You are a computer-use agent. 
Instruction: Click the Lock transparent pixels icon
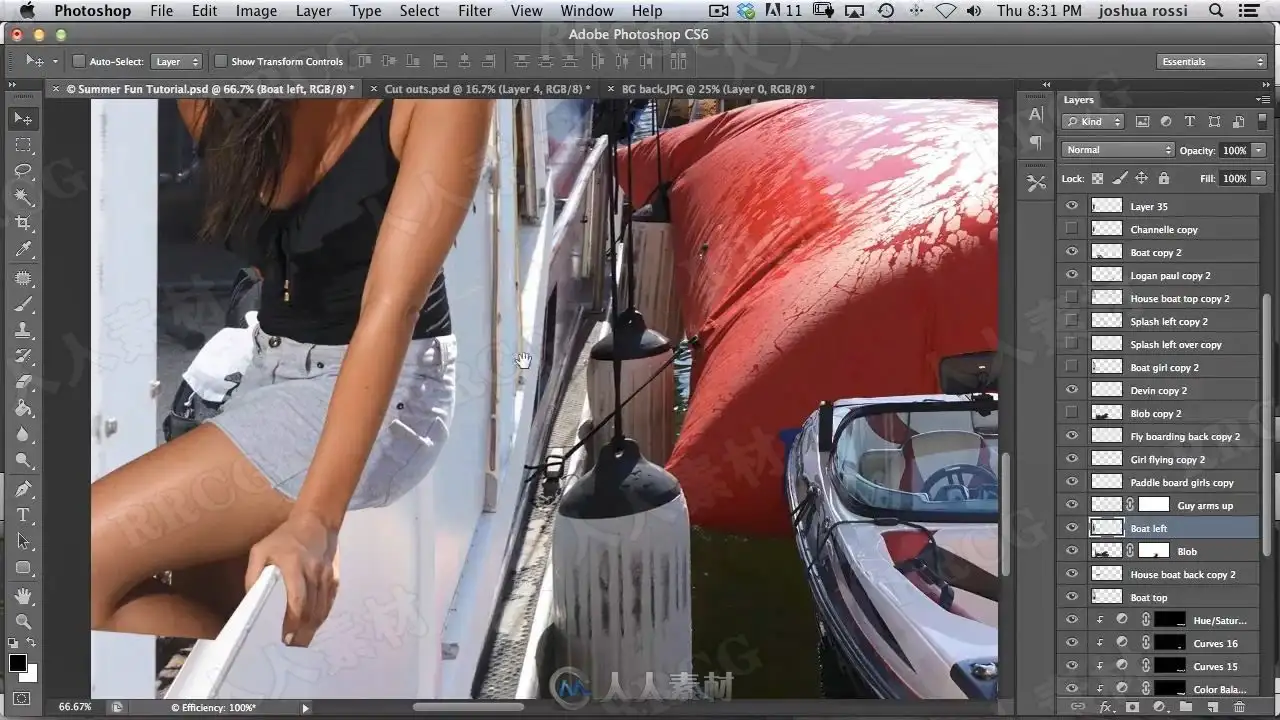(1097, 178)
